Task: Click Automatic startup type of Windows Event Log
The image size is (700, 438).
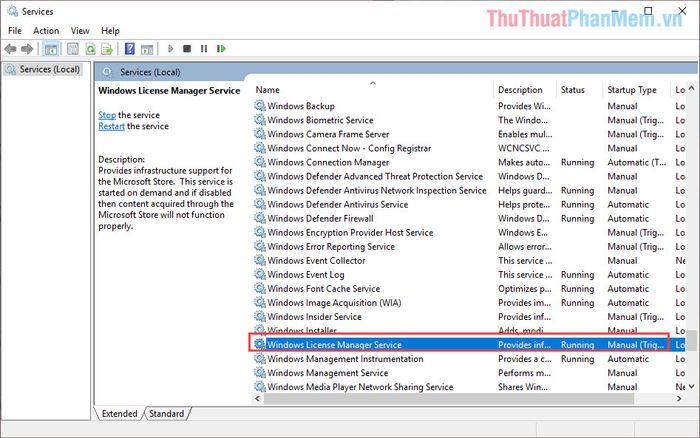Action: point(628,275)
